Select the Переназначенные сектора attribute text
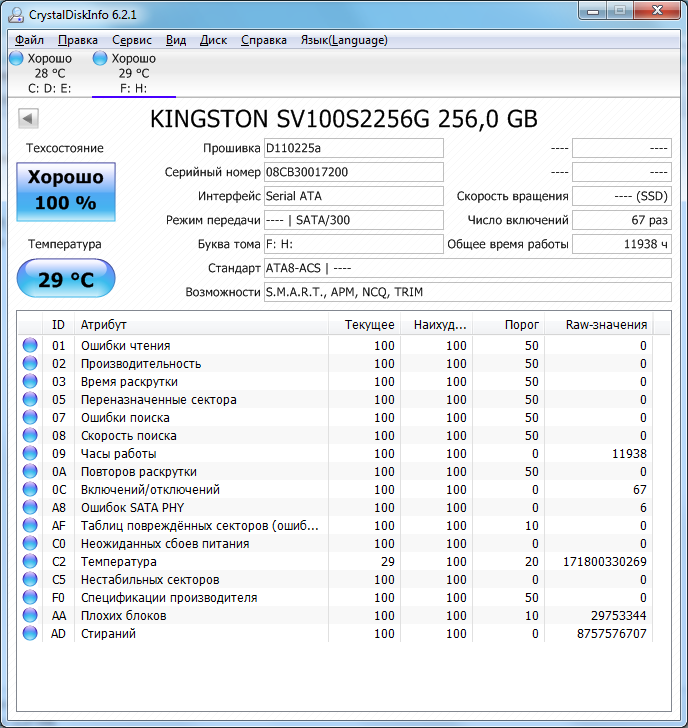688x728 pixels. pyautogui.click(x=159, y=400)
